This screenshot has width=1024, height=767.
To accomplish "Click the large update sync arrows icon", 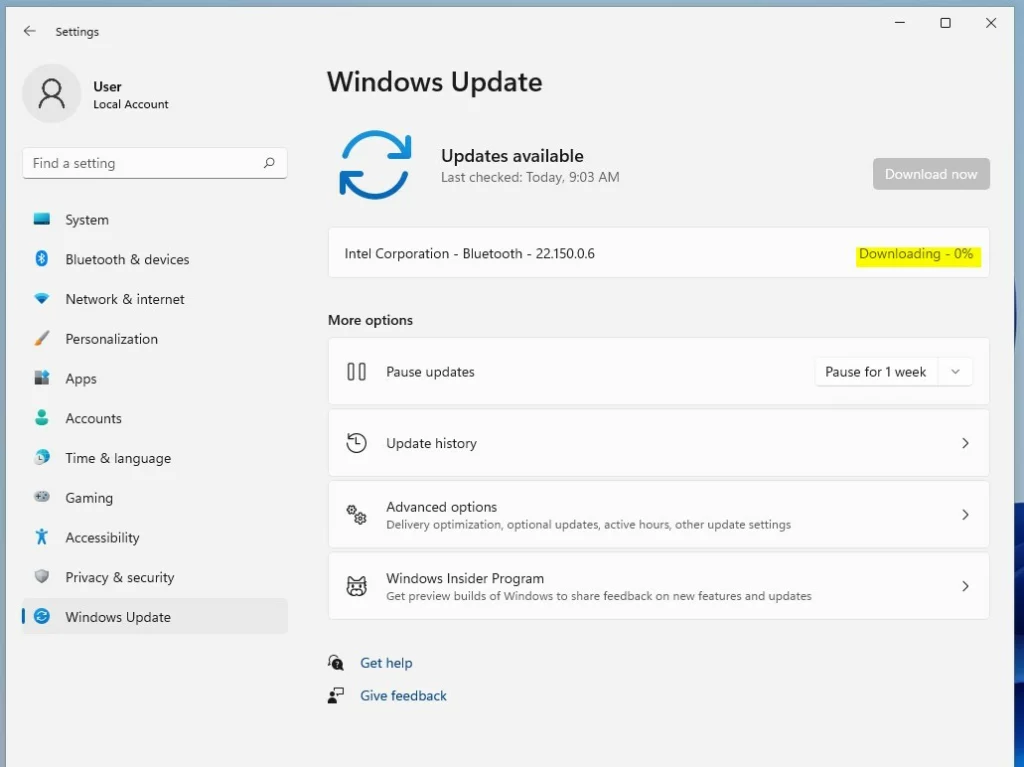I will tap(376, 165).
